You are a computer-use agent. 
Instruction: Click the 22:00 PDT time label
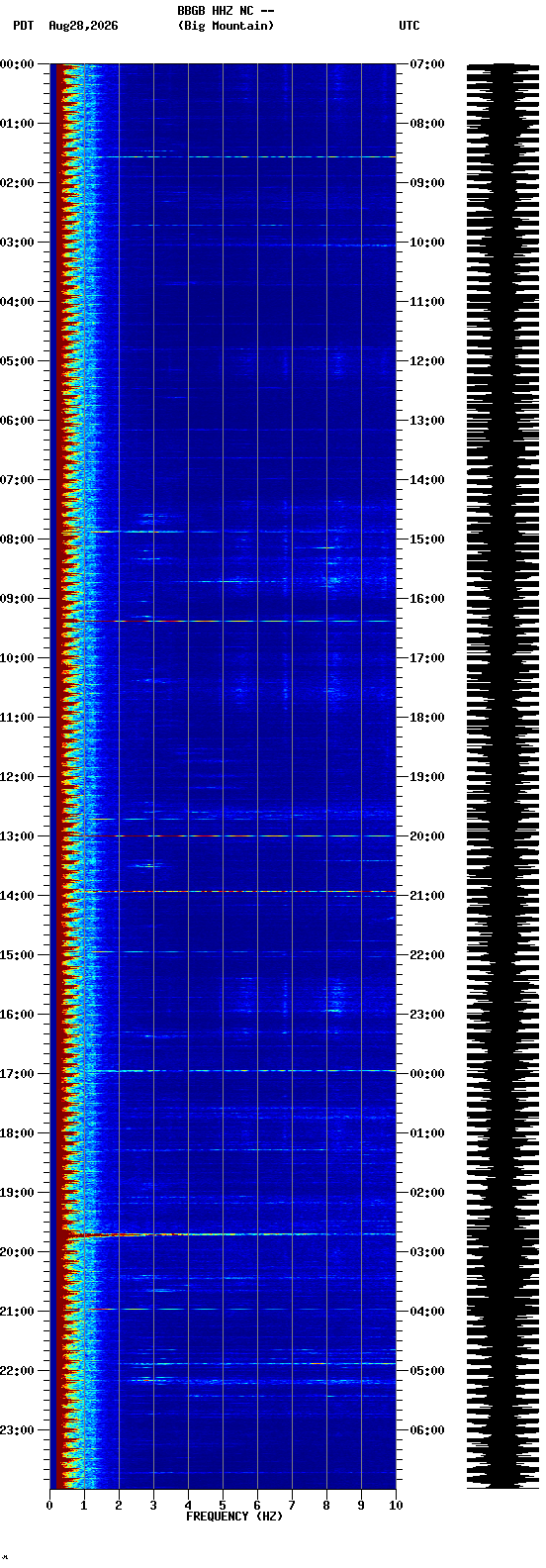point(17,1371)
